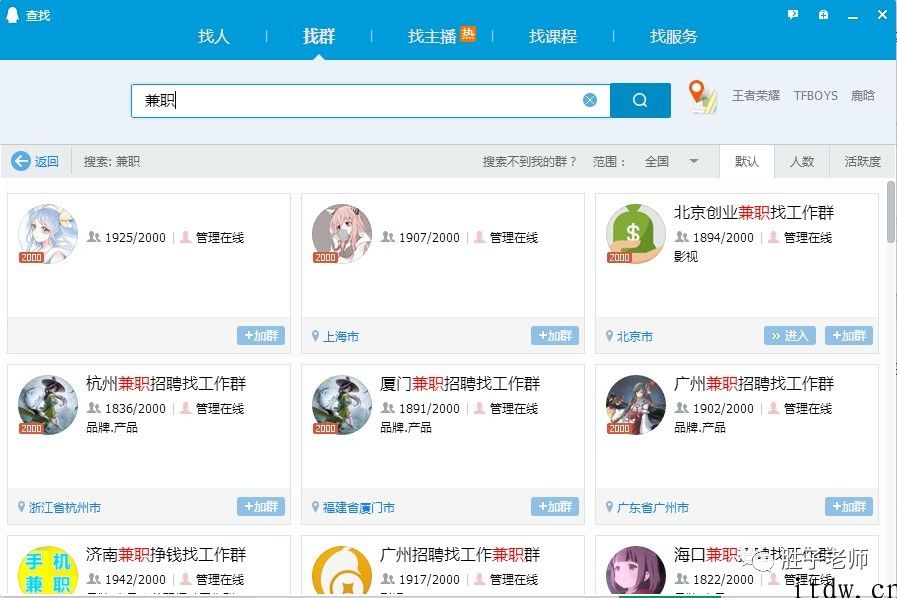This screenshot has height=598, width=897.
Task: Open the purple-haired avatar of the 海口 group
Action: point(636,570)
